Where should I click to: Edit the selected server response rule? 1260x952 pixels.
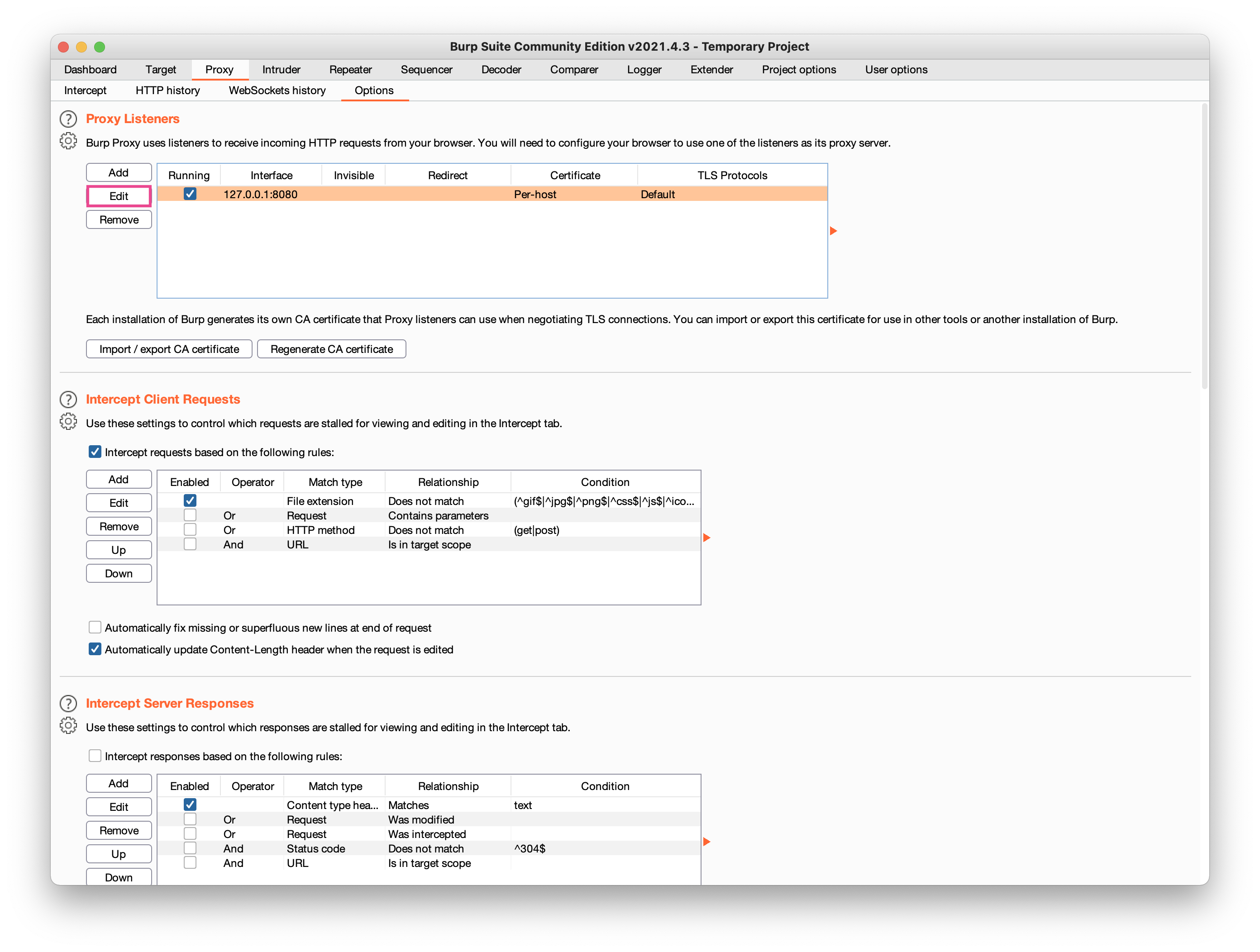(x=119, y=807)
